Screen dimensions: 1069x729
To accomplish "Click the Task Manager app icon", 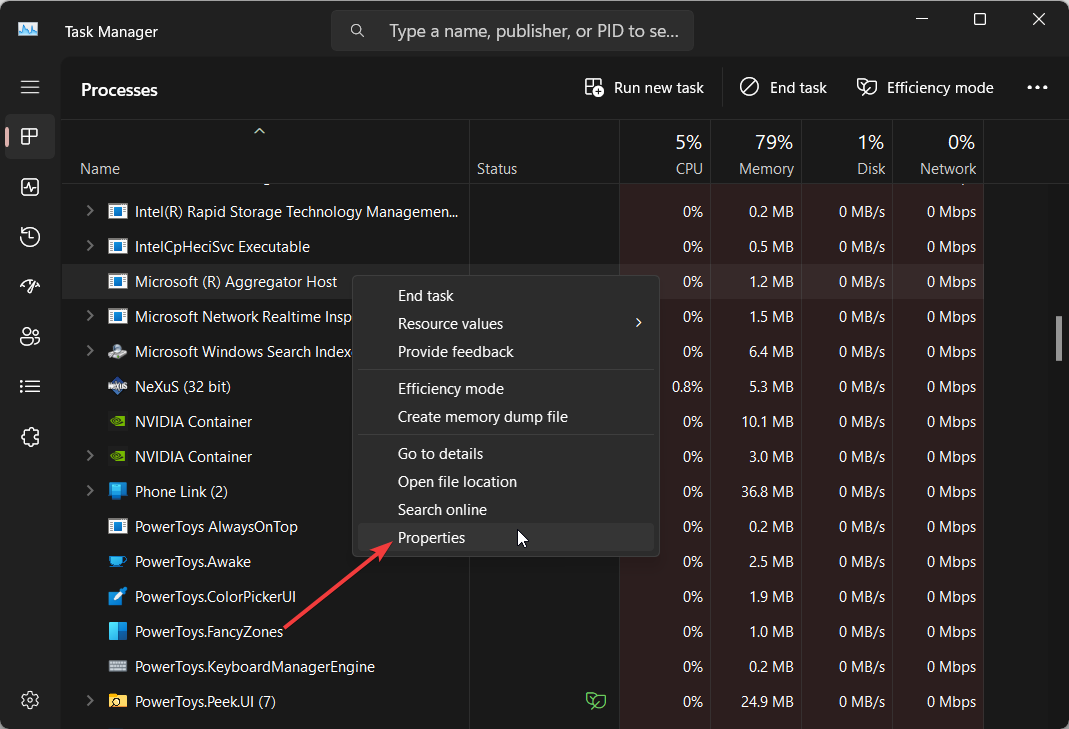I will pos(28,30).
